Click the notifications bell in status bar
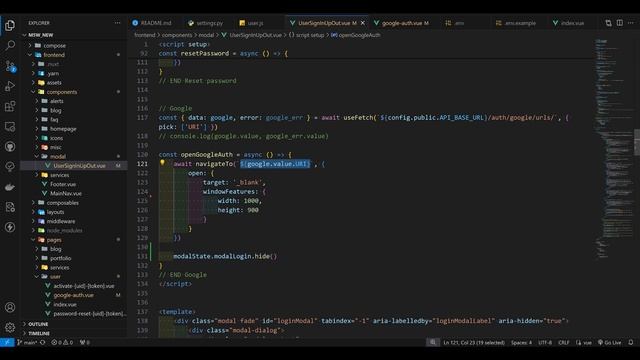Image resolution: width=640 pixels, height=360 pixels. [x=631, y=342]
